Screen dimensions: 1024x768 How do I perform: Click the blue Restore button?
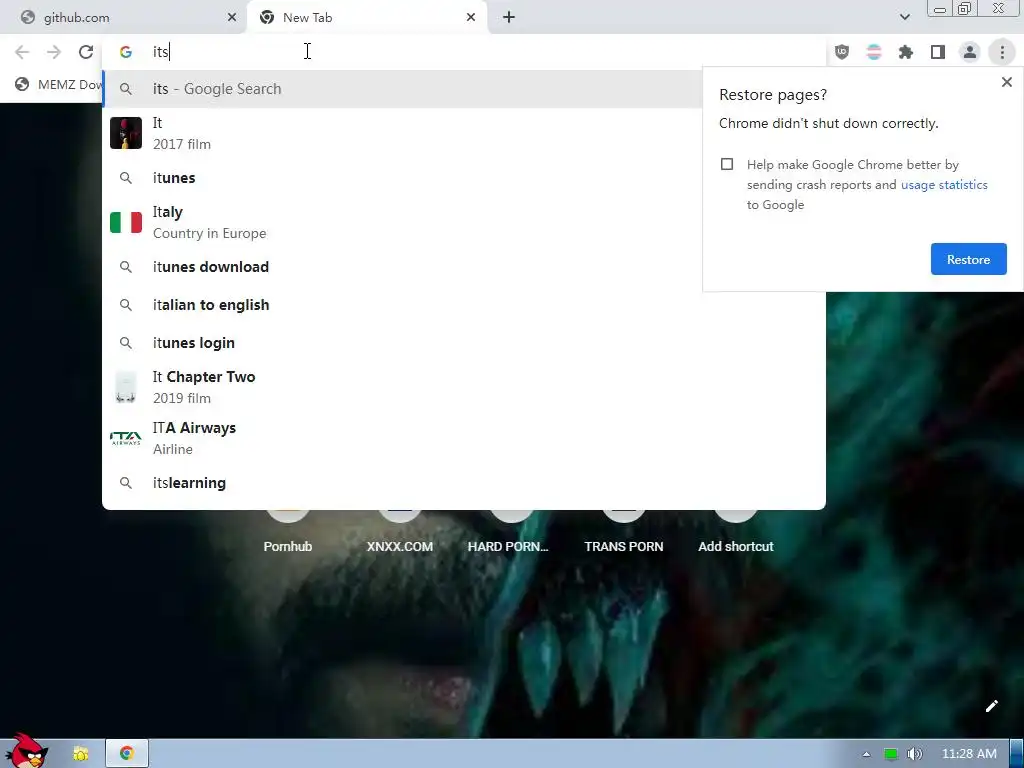click(x=968, y=259)
